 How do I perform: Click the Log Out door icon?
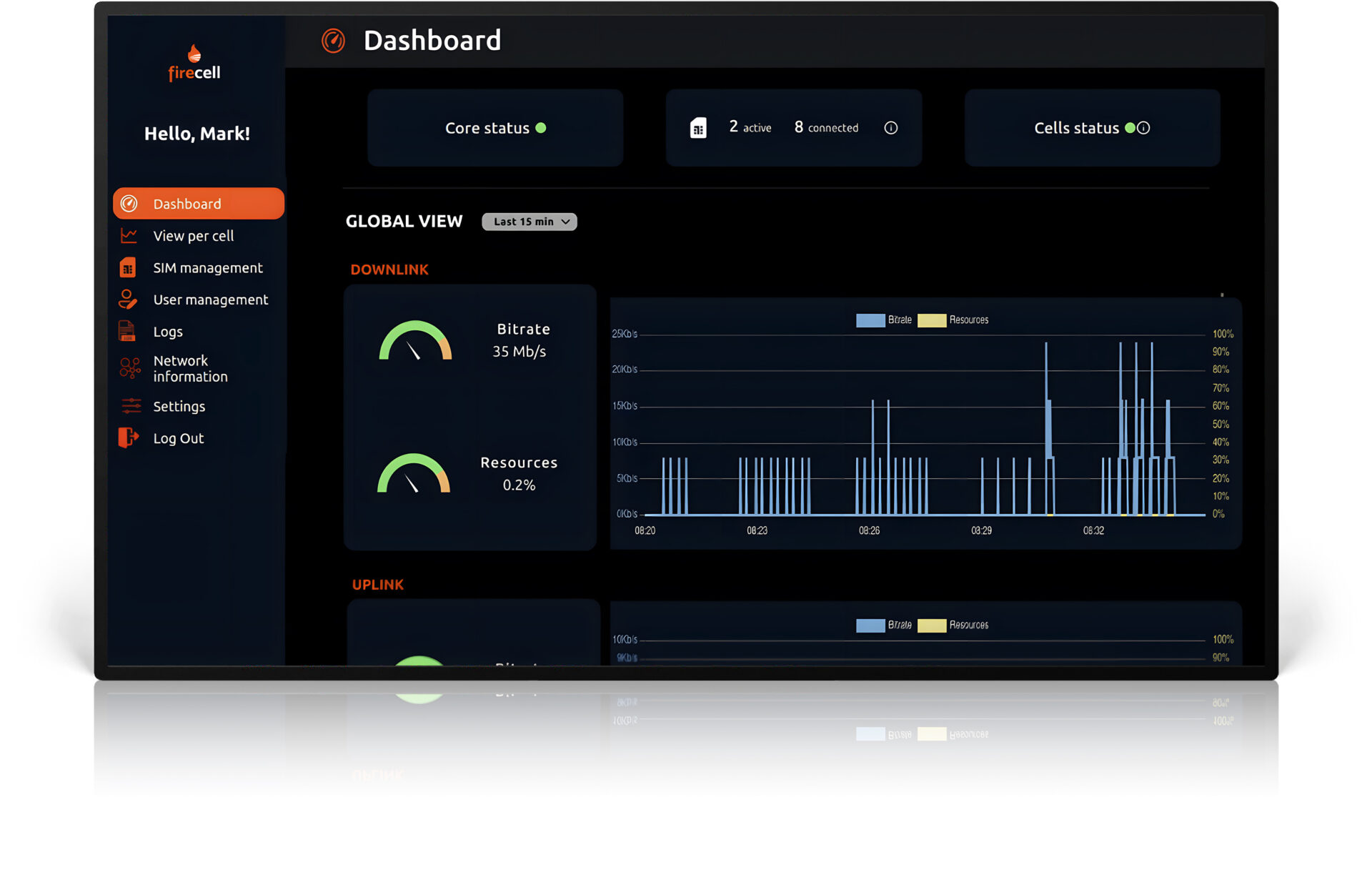(x=128, y=437)
